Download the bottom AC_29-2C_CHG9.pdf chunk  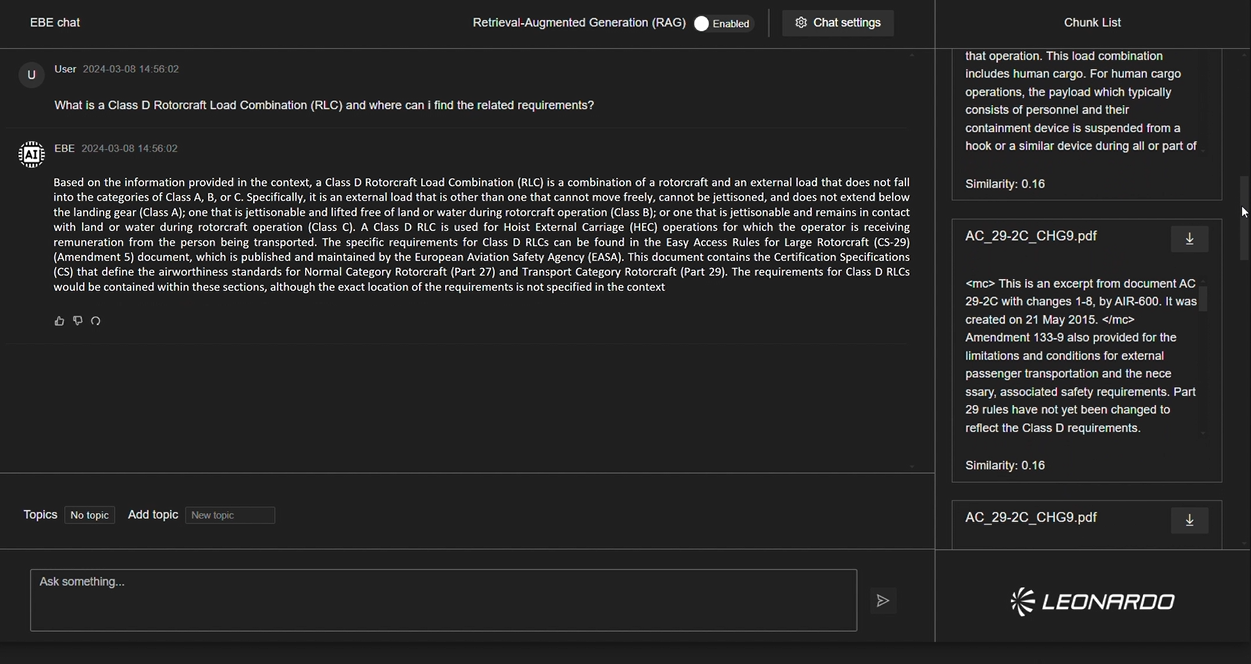click(x=1189, y=520)
